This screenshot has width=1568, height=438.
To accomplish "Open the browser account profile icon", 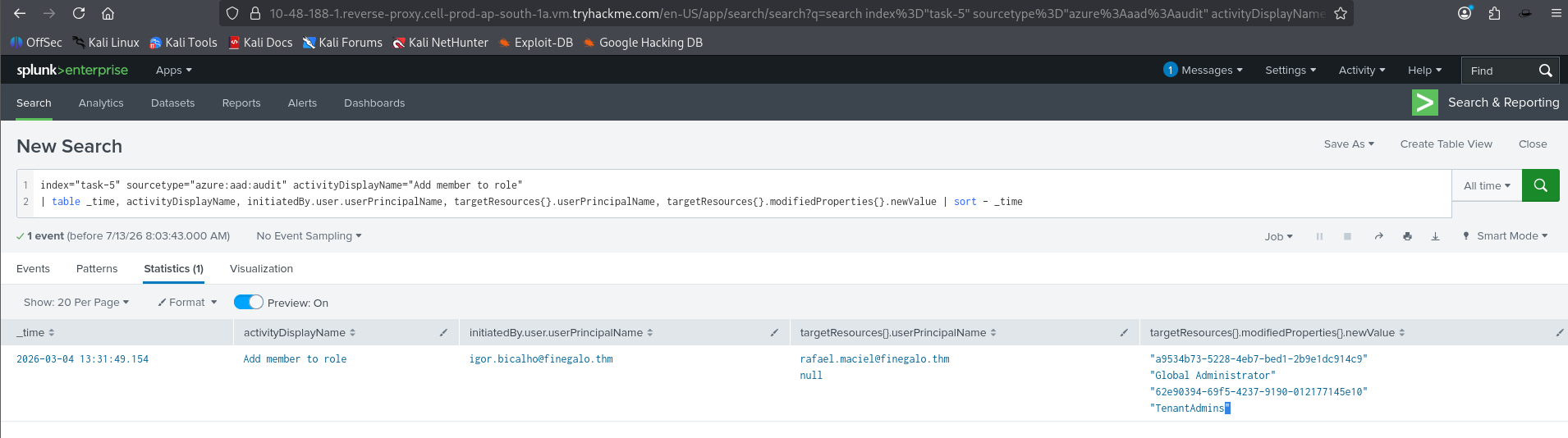I will (1465, 13).
